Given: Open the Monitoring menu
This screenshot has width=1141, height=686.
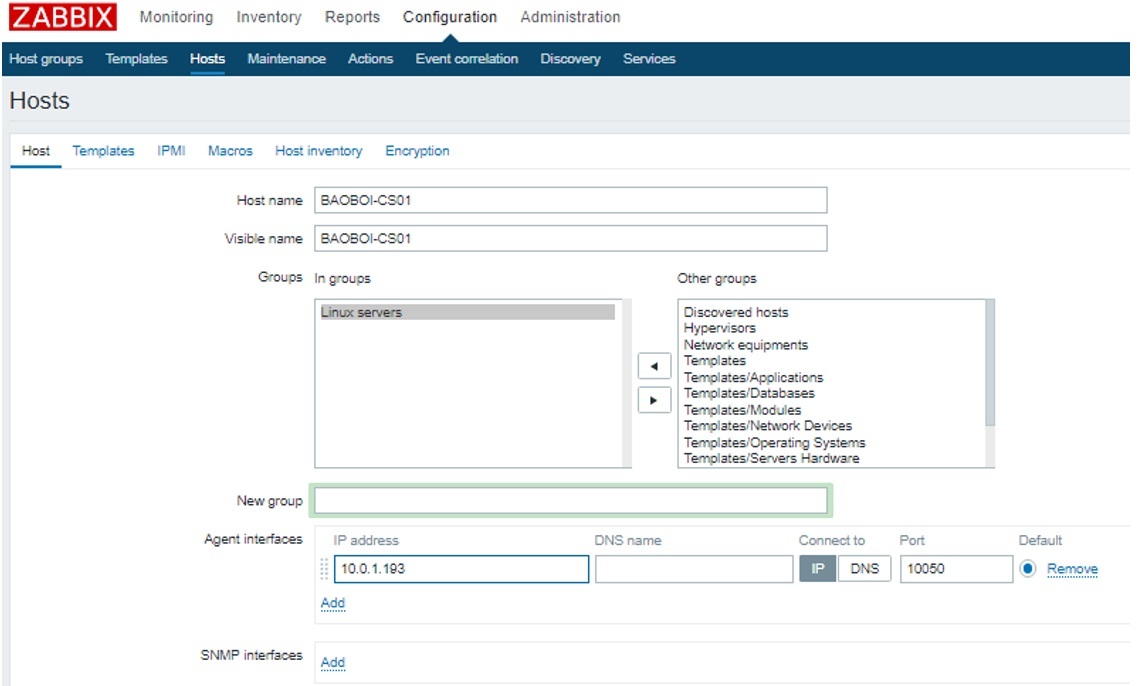Looking at the screenshot, I should (x=176, y=17).
